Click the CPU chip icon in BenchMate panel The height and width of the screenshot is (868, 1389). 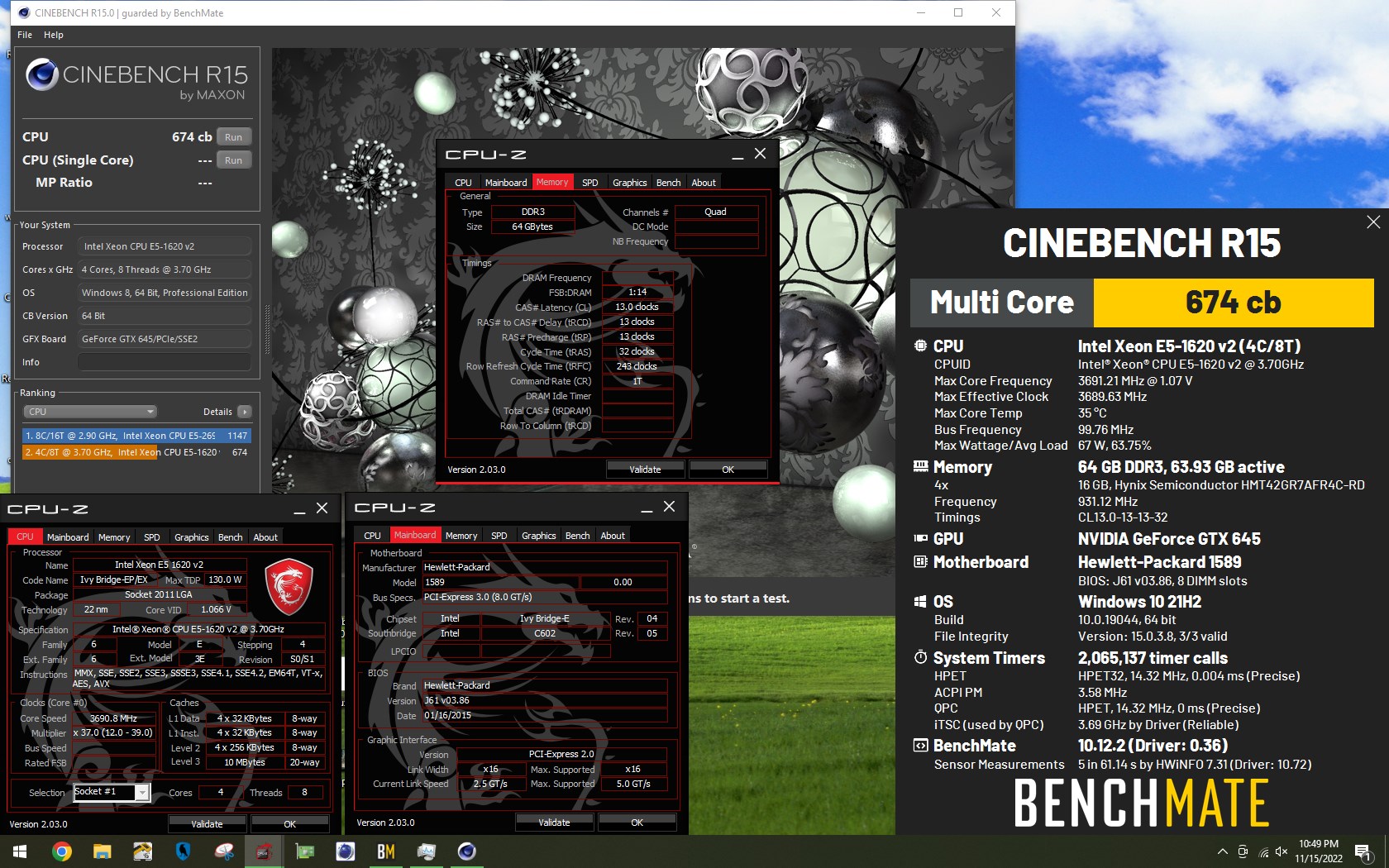920,346
